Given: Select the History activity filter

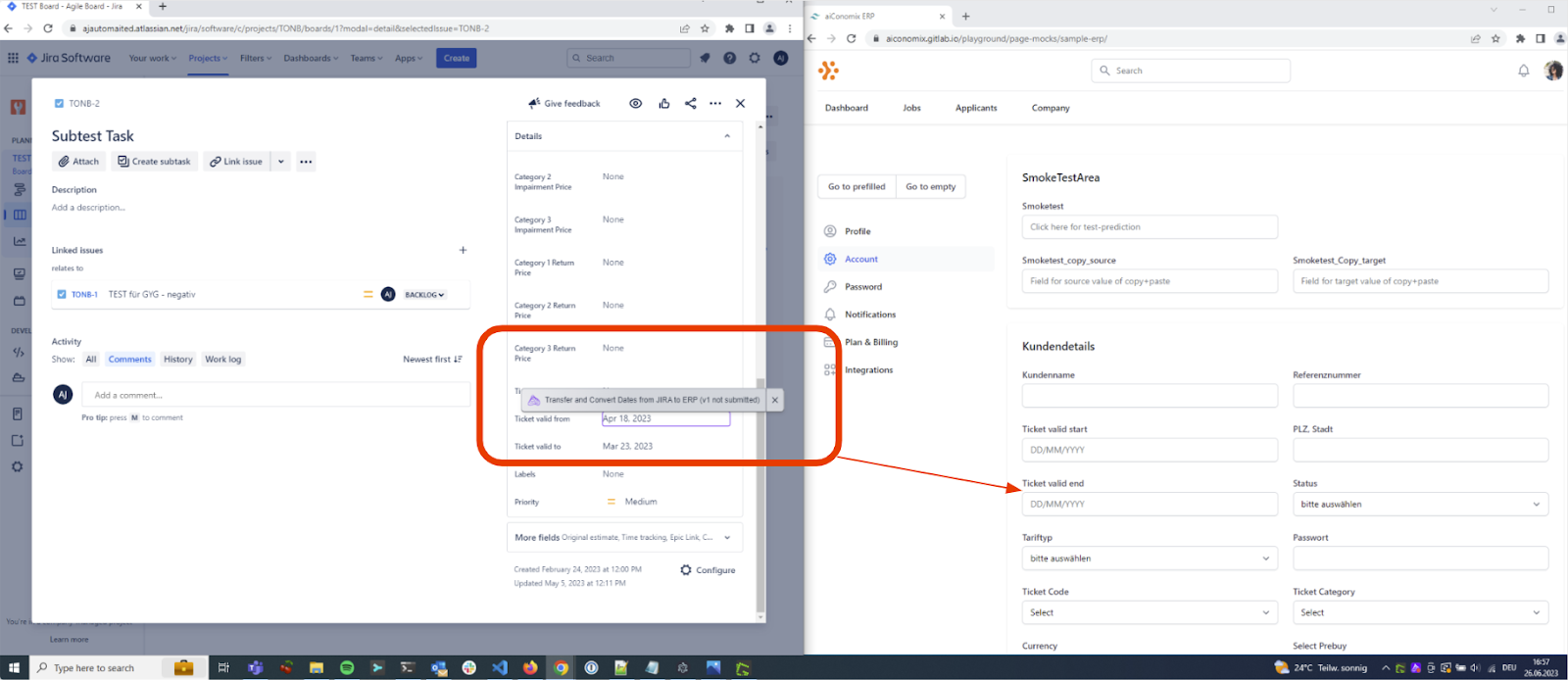Looking at the screenshot, I should [178, 360].
